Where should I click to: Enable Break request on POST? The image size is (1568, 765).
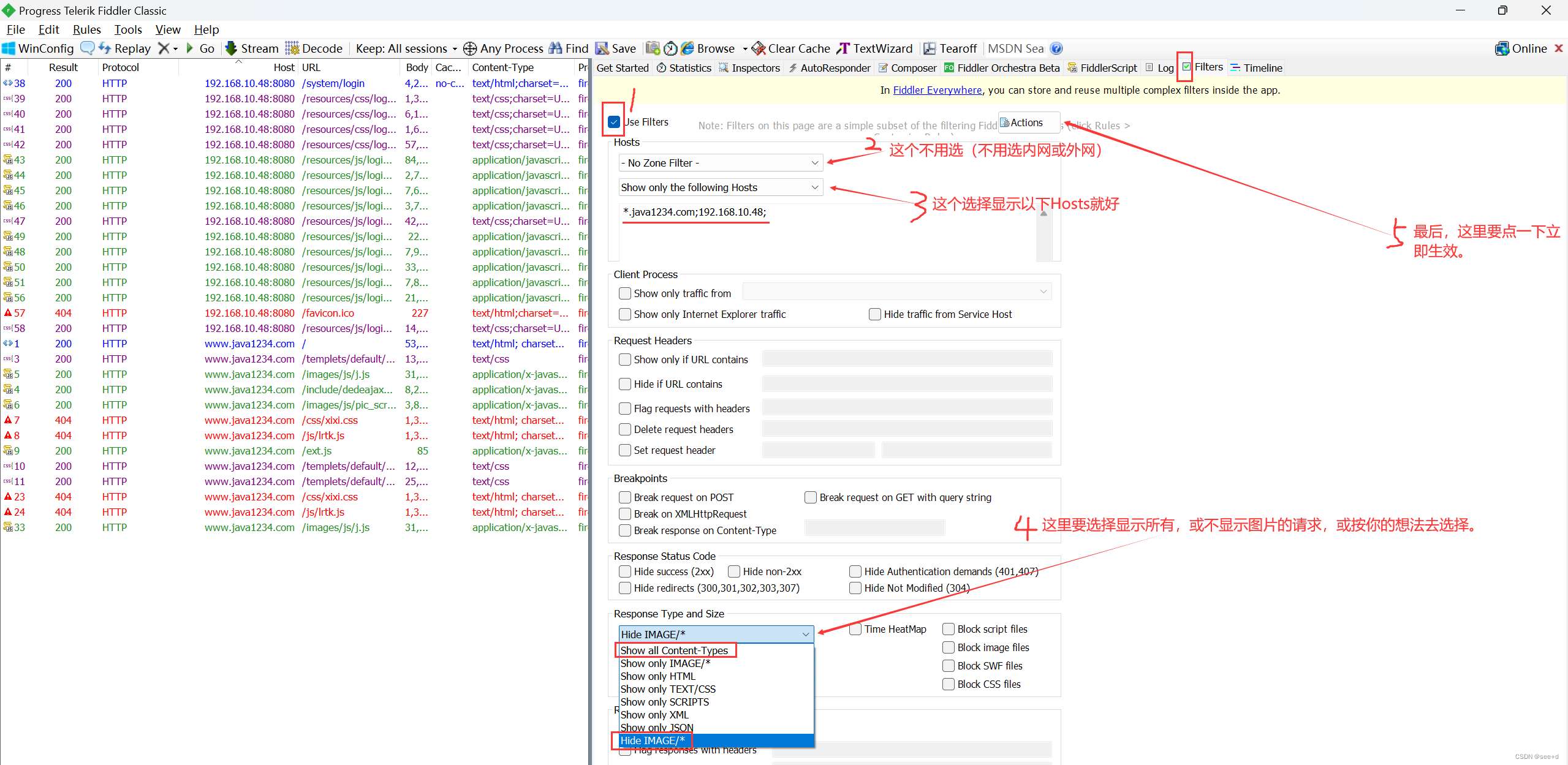coord(625,497)
